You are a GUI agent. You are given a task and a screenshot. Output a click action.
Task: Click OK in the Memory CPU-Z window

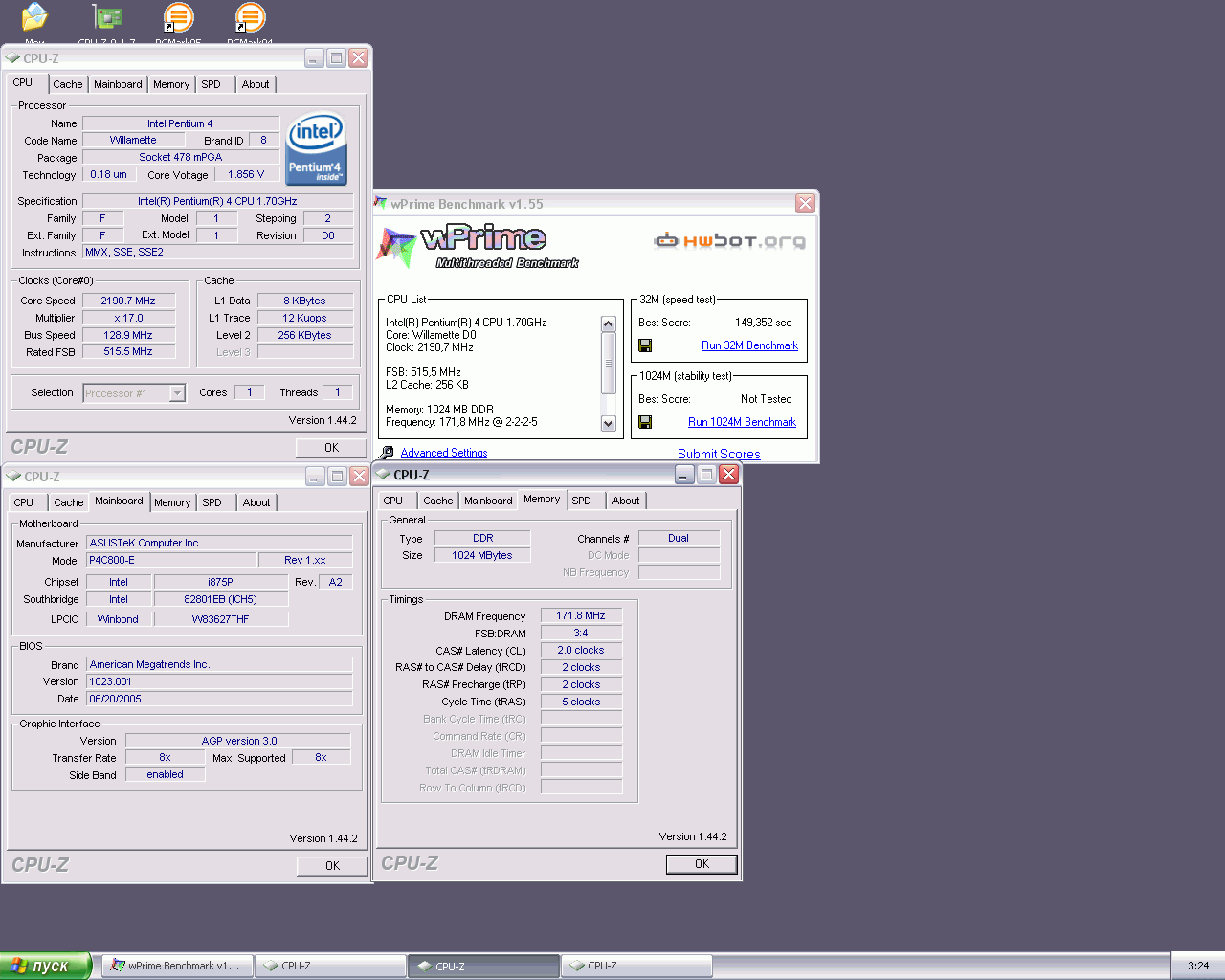[x=702, y=864]
